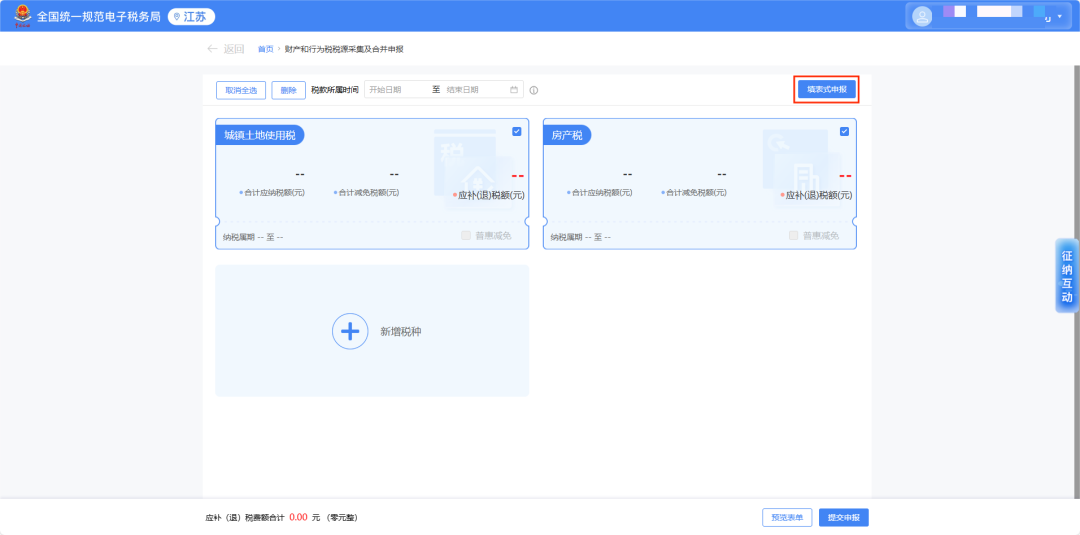This screenshot has width=1080, height=535.
Task: Click the tax bureau emblem logo
Action: coord(23,15)
